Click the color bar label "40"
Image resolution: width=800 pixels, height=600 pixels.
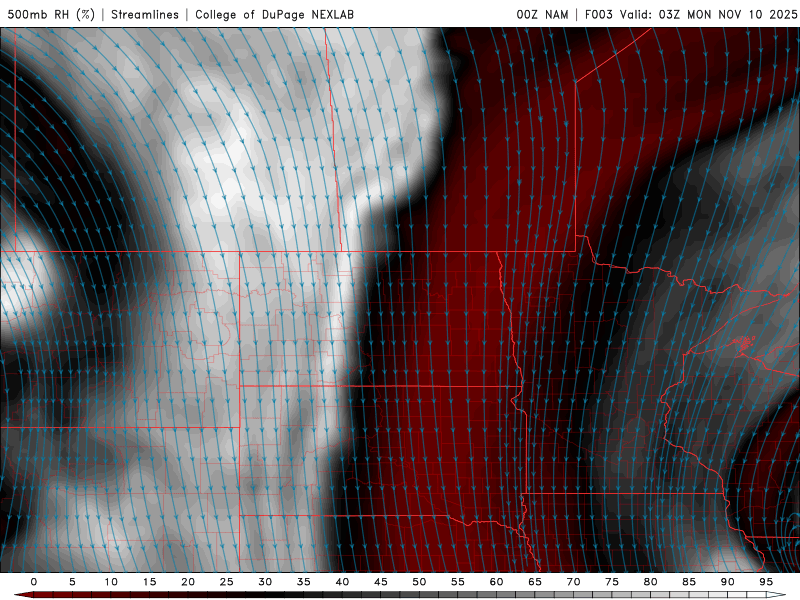point(342,582)
